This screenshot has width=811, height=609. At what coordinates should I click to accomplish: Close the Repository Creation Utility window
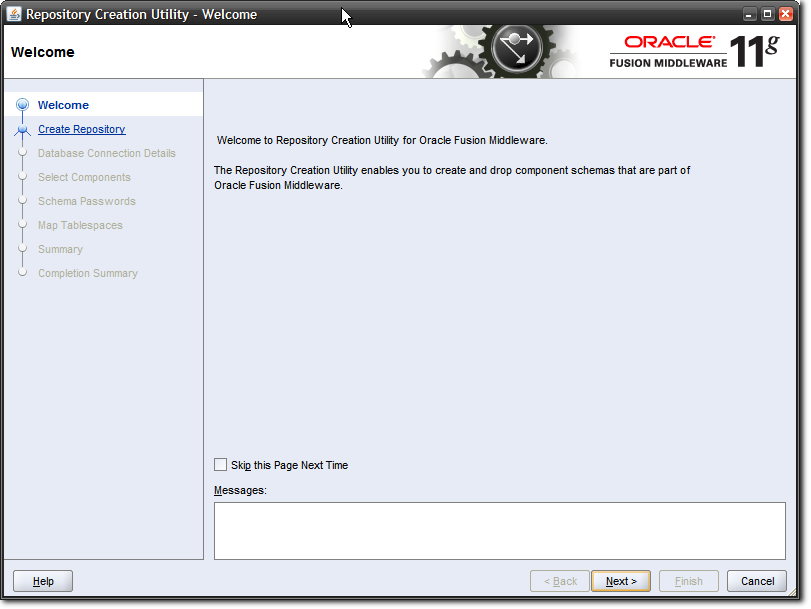click(x=786, y=14)
